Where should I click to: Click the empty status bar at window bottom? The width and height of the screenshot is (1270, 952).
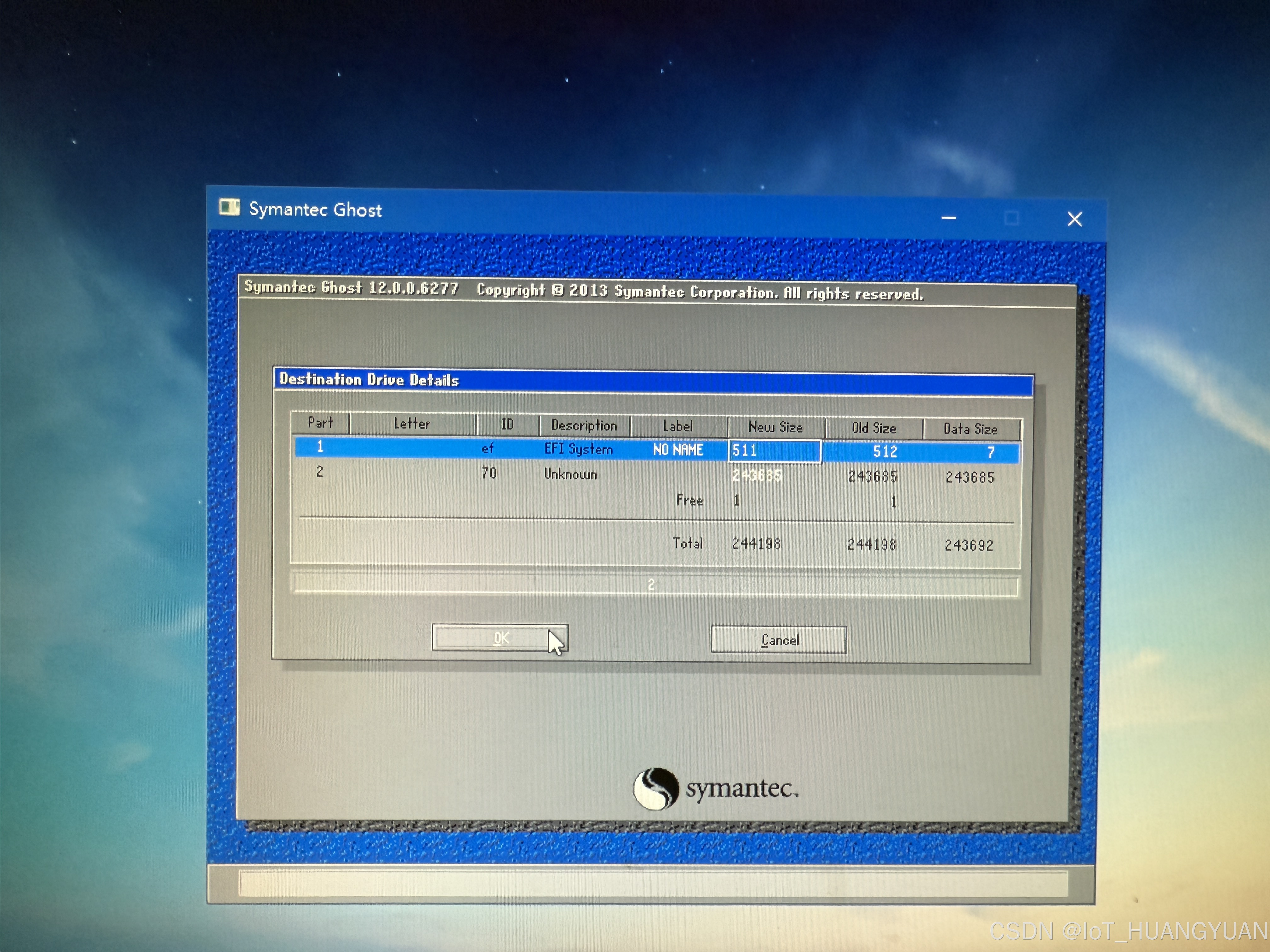point(653,884)
